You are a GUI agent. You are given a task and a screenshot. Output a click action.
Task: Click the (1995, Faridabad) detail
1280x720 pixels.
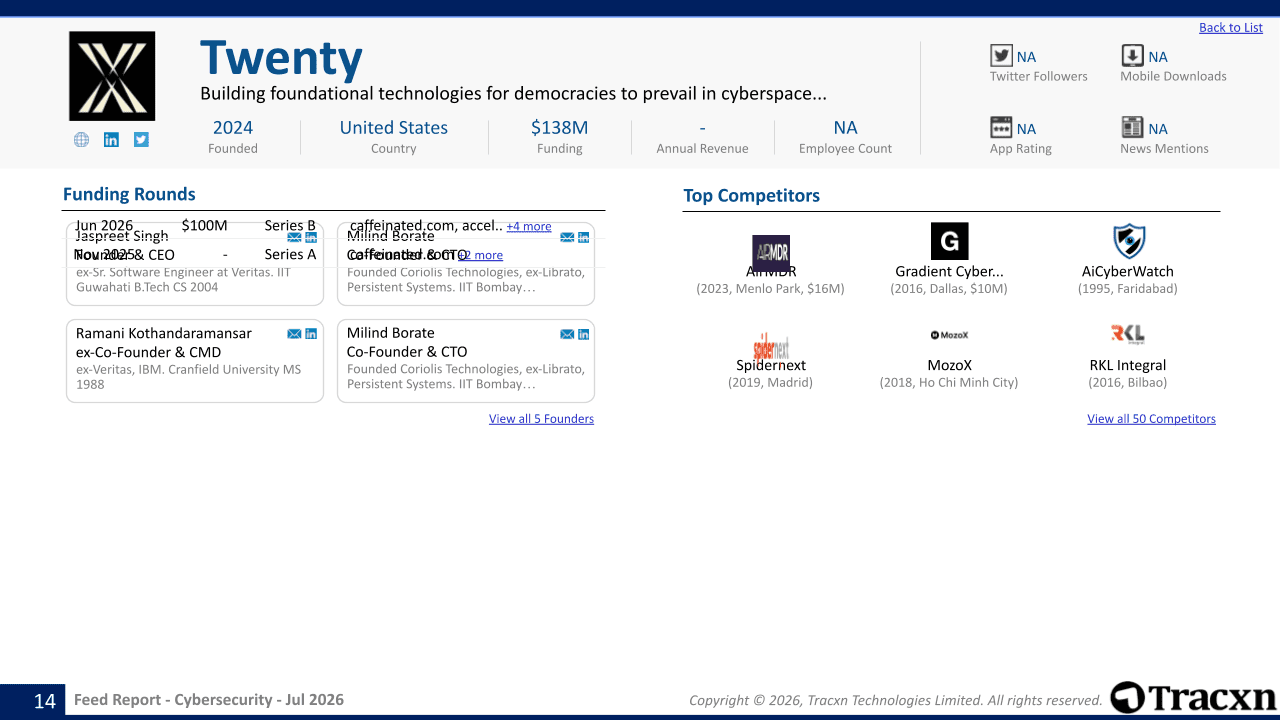pyautogui.click(x=1128, y=289)
